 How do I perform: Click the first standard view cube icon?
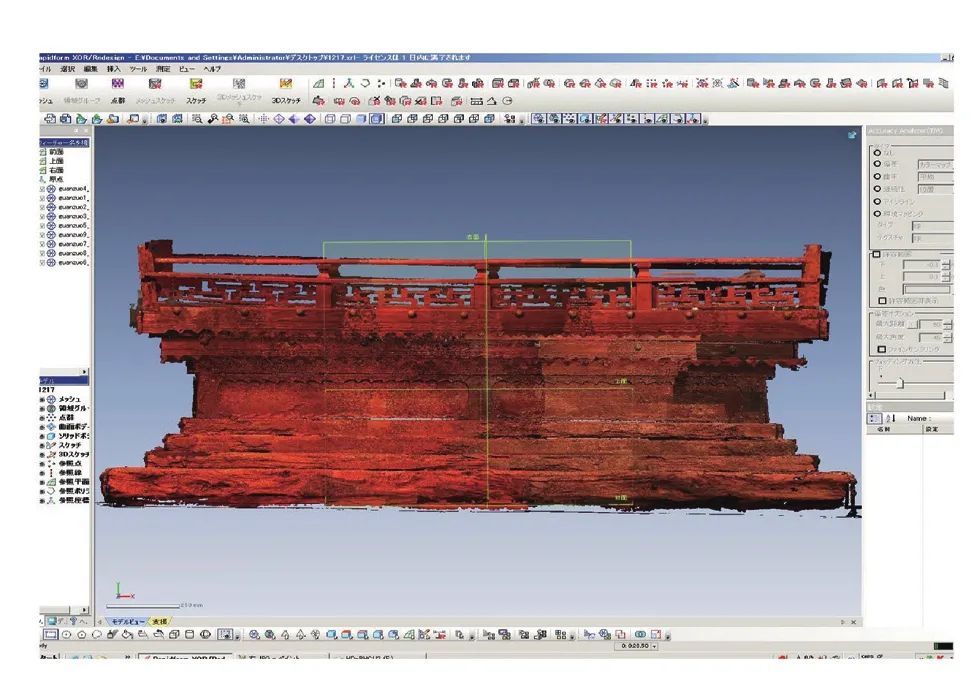pyautogui.click(x=397, y=118)
